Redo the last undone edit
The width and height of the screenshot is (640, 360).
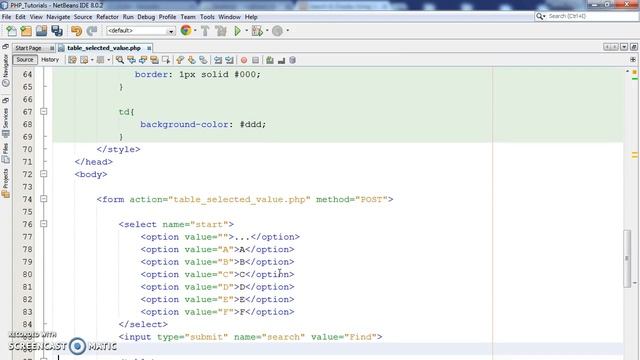point(92,31)
